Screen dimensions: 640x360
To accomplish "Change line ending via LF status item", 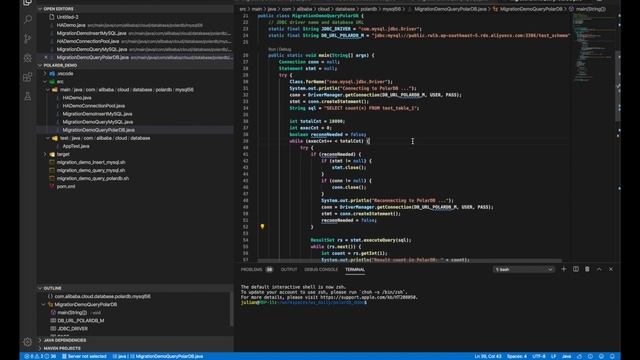I will [x=553, y=356].
